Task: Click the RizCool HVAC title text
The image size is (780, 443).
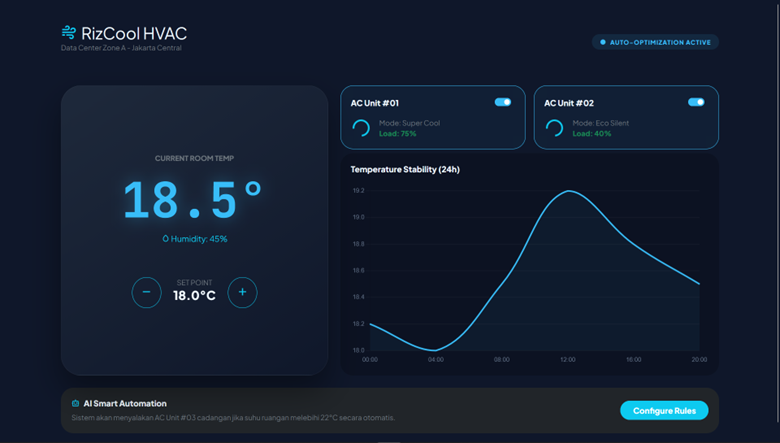Action: tap(136, 32)
